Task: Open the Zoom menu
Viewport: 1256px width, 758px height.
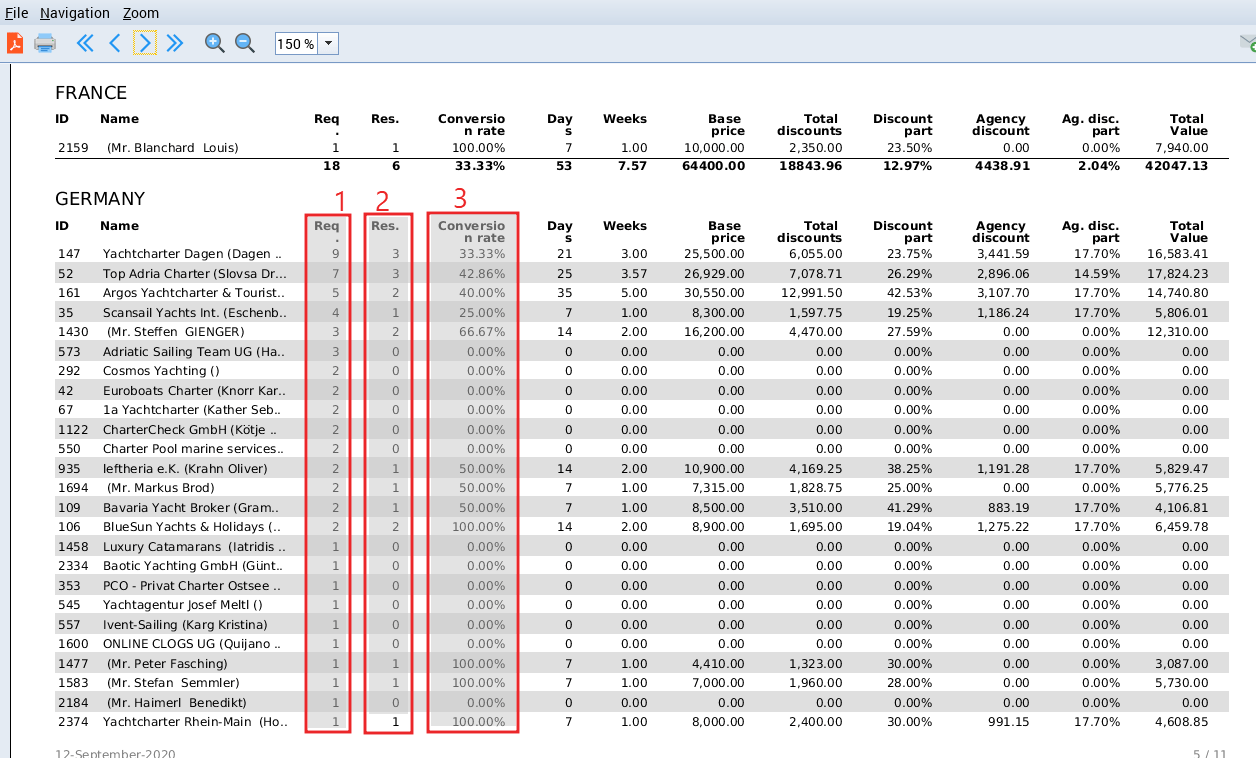Action: (140, 12)
